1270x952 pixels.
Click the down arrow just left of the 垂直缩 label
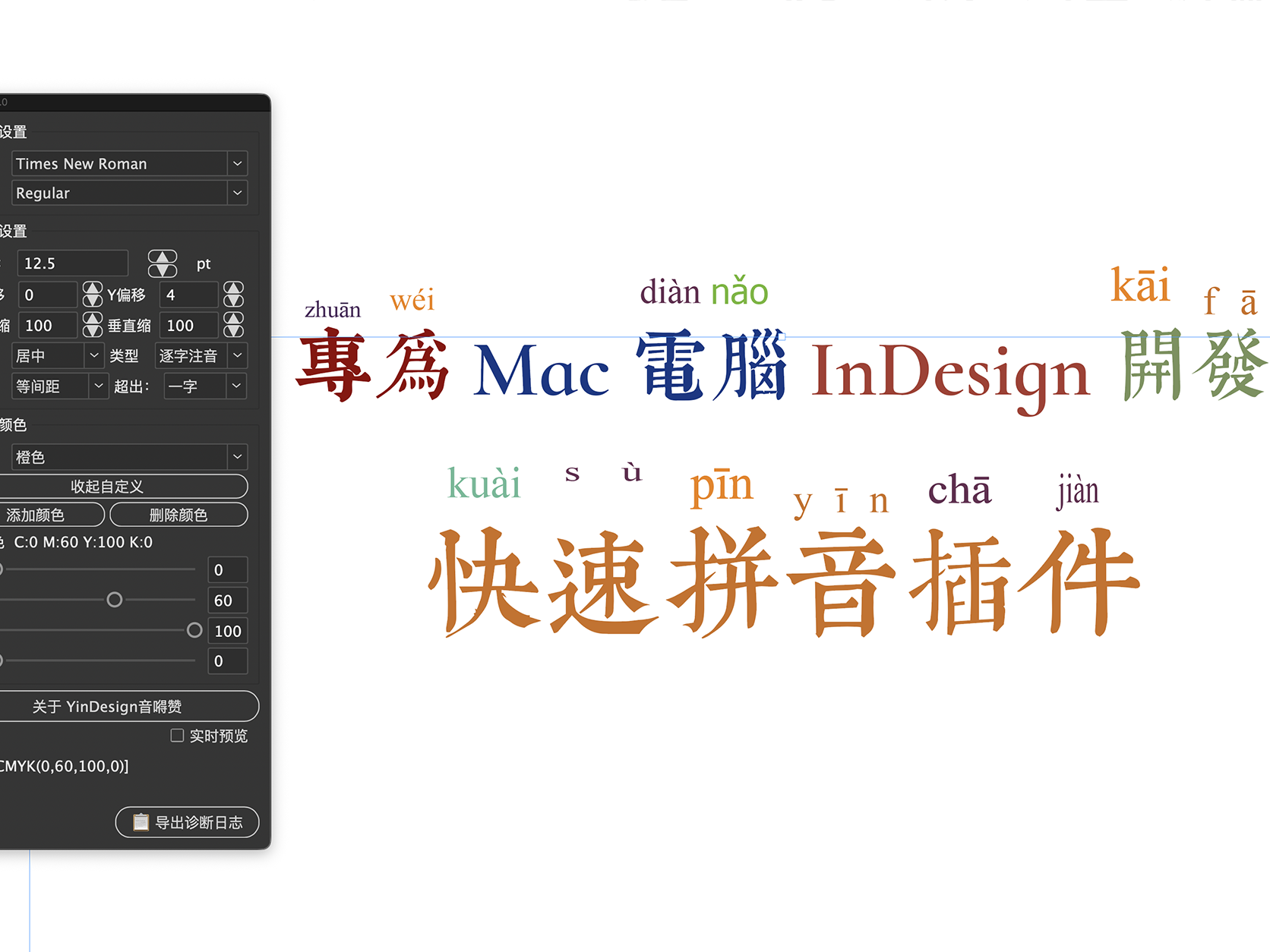click(93, 331)
